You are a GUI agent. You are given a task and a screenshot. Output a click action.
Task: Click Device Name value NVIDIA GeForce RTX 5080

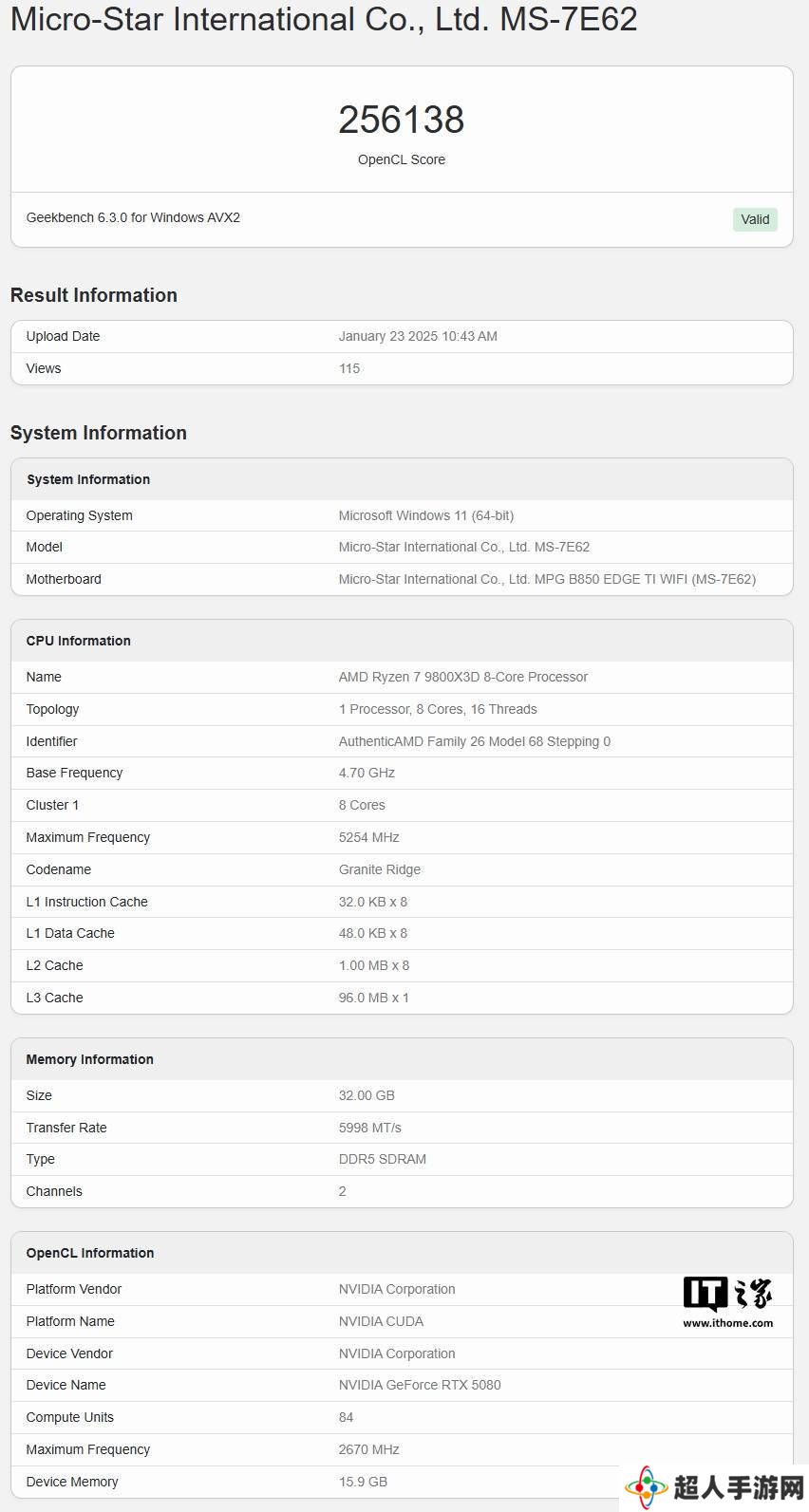point(420,1385)
